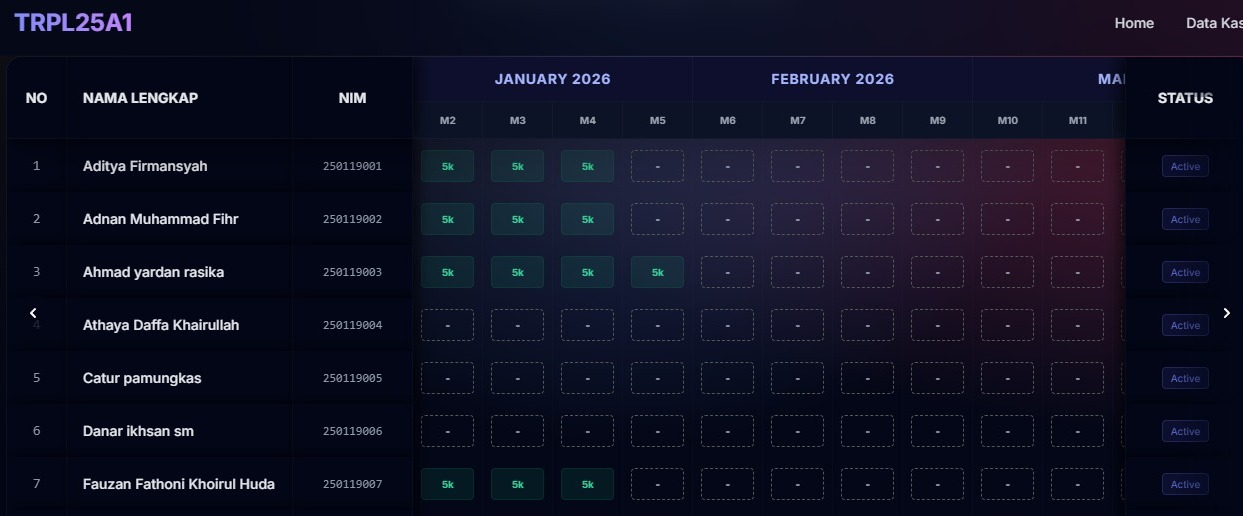Click the M6 week column header
The height and width of the screenshot is (516, 1243).
pos(727,120)
